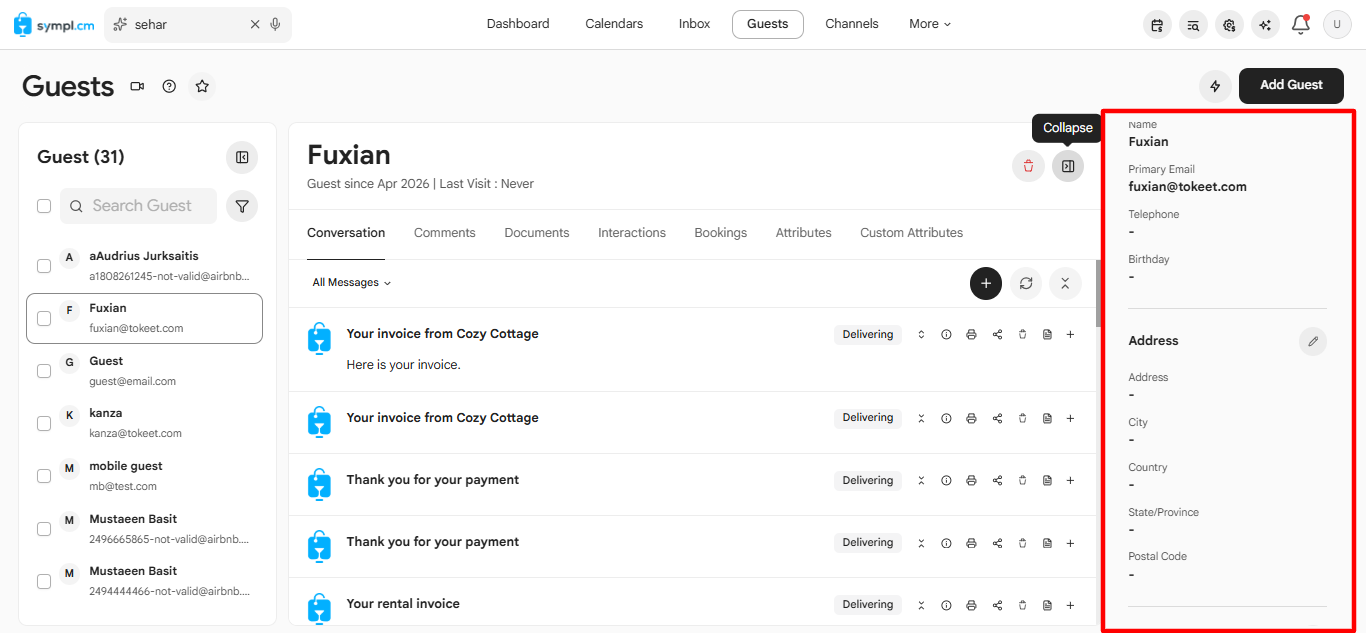Expand the Your rental invoice message
1366x633 pixels.
point(921,605)
